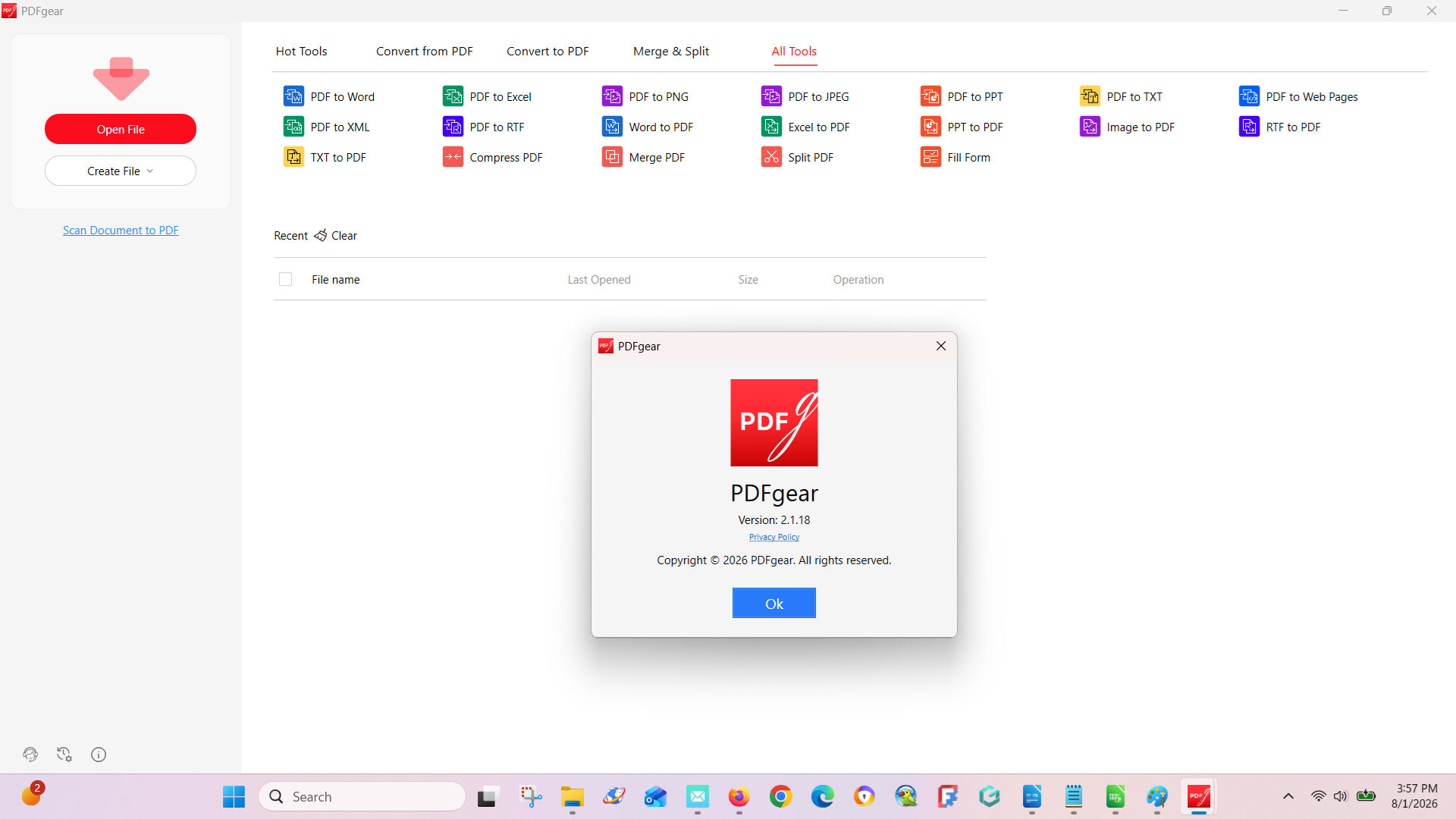This screenshot has width=1456, height=819.
Task: Expand the Create File dropdown
Action: pyautogui.click(x=121, y=171)
